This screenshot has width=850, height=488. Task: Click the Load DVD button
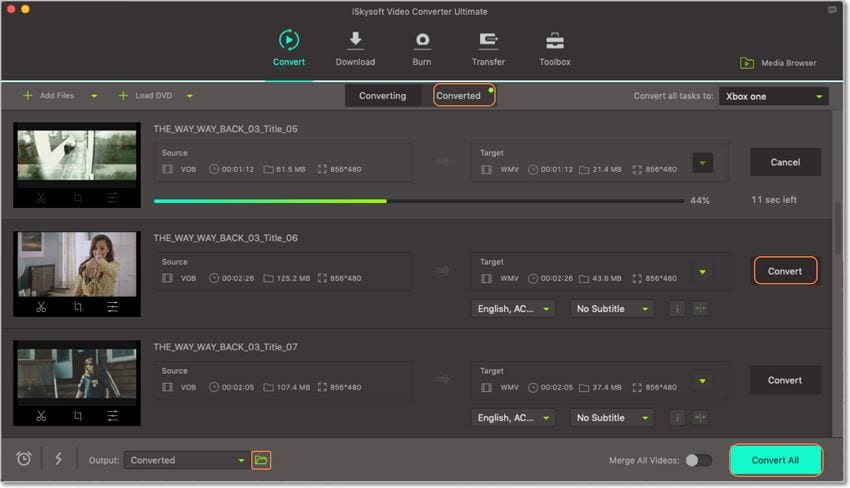145,95
